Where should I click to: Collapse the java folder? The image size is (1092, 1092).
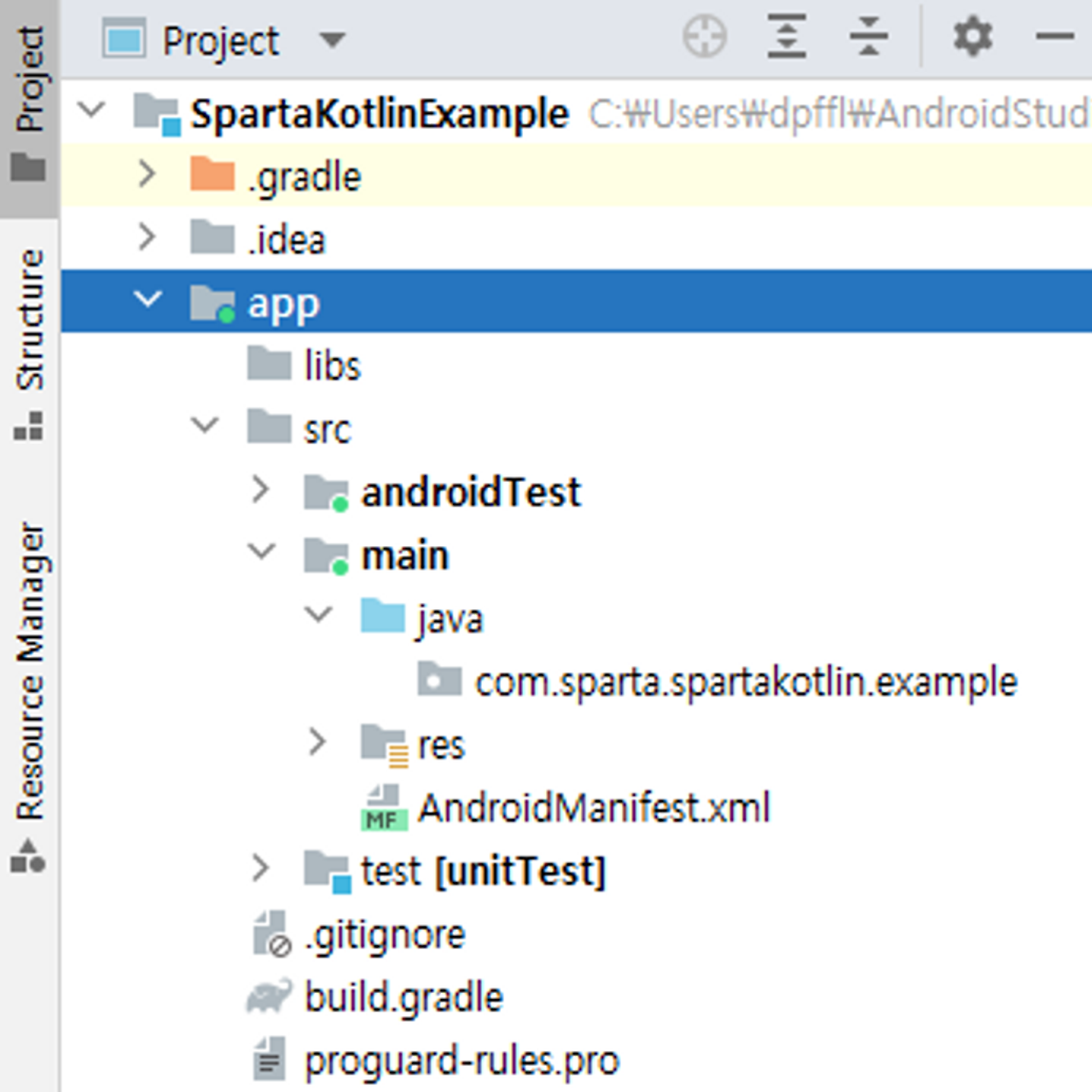click(318, 614)
